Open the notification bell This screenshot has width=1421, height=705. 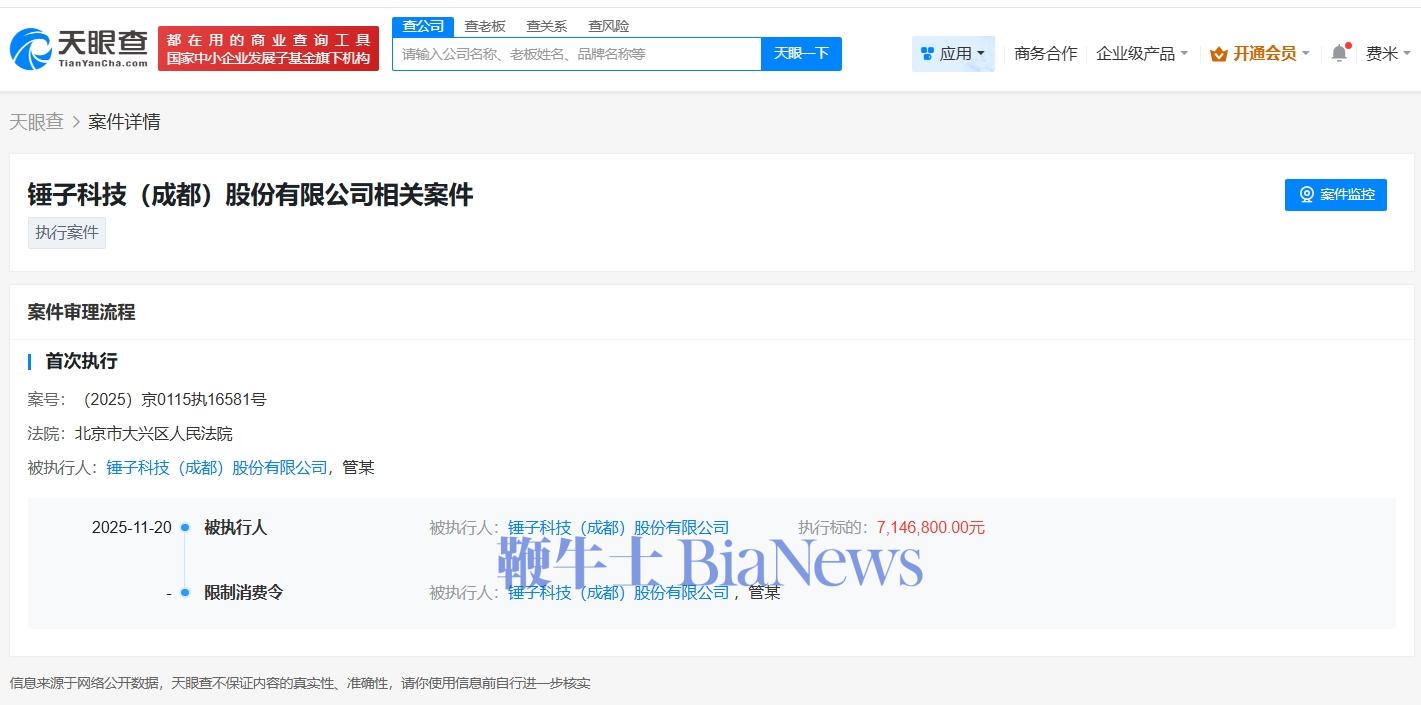click(1339, 53)
